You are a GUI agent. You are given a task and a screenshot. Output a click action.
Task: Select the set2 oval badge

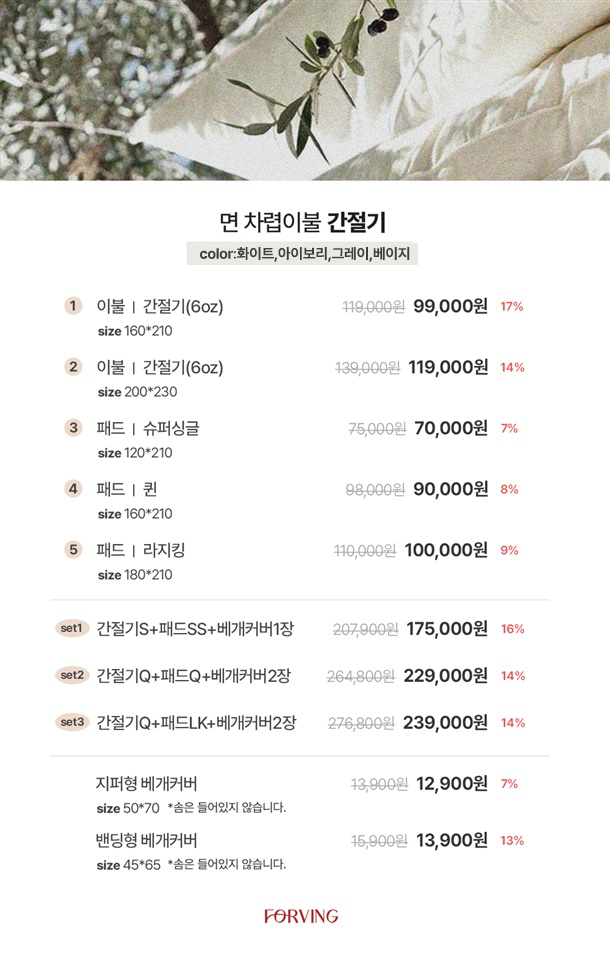tap(72, 675)
